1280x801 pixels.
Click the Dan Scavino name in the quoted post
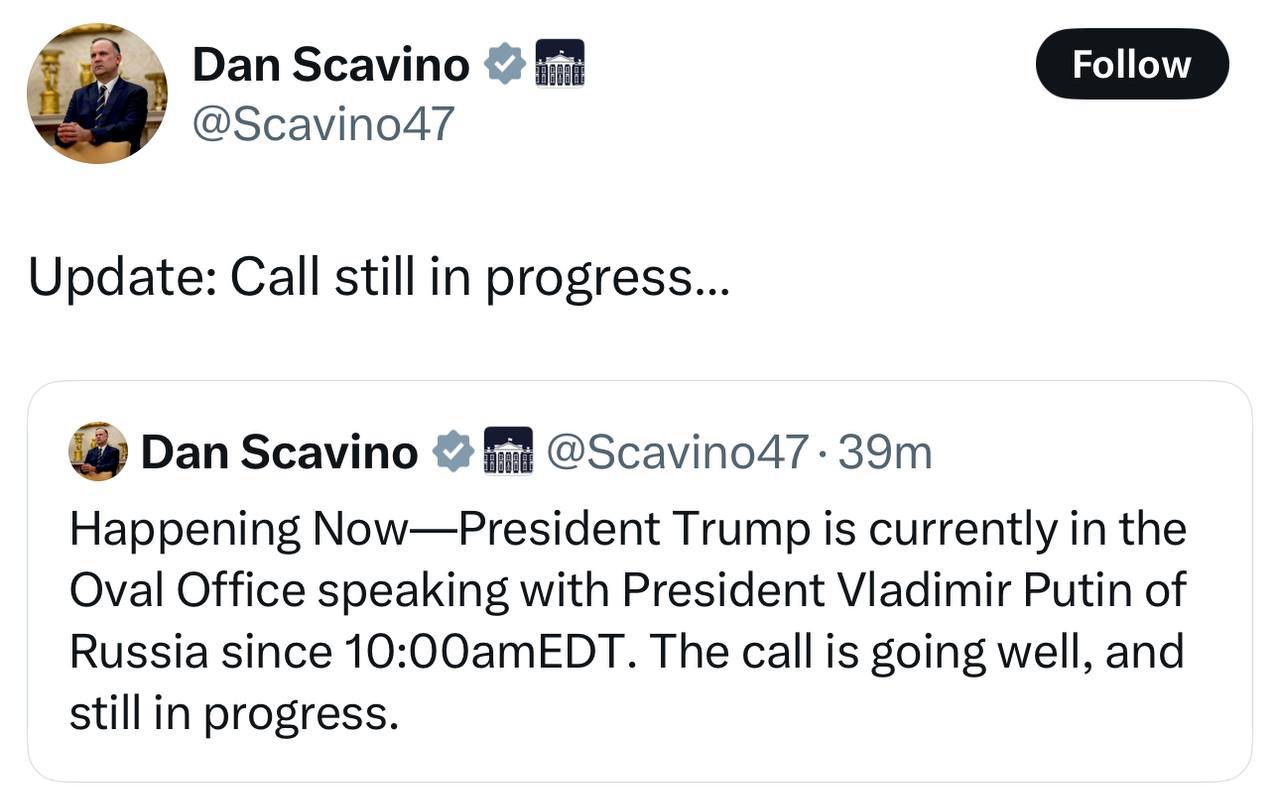point(279,452)
